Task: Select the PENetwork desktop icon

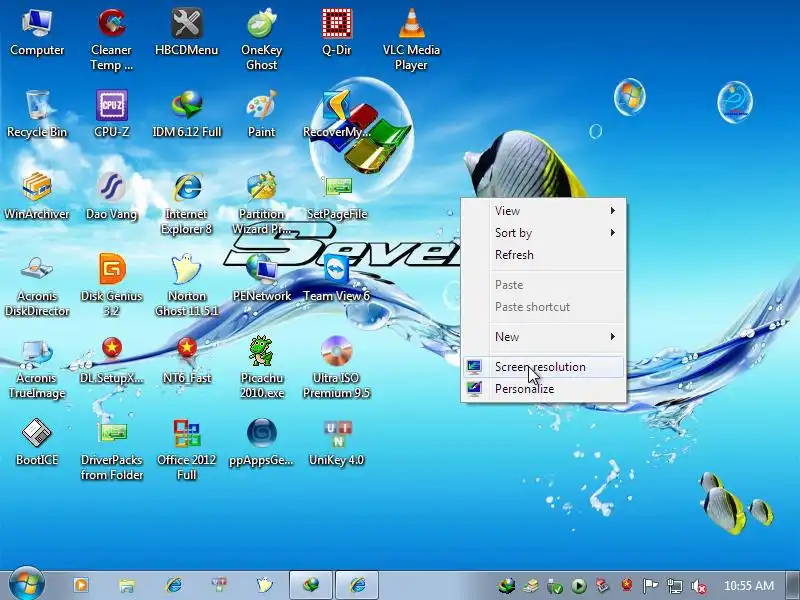Action: coord(261,279)
